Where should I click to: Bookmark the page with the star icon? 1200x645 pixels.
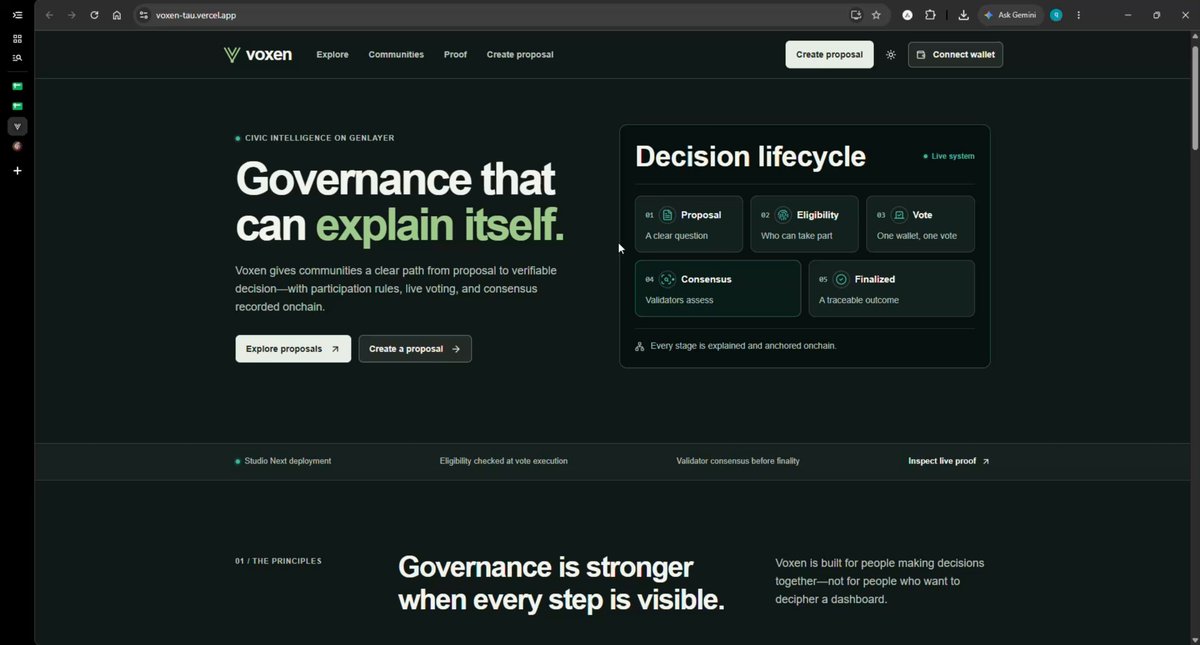[876, 15]
